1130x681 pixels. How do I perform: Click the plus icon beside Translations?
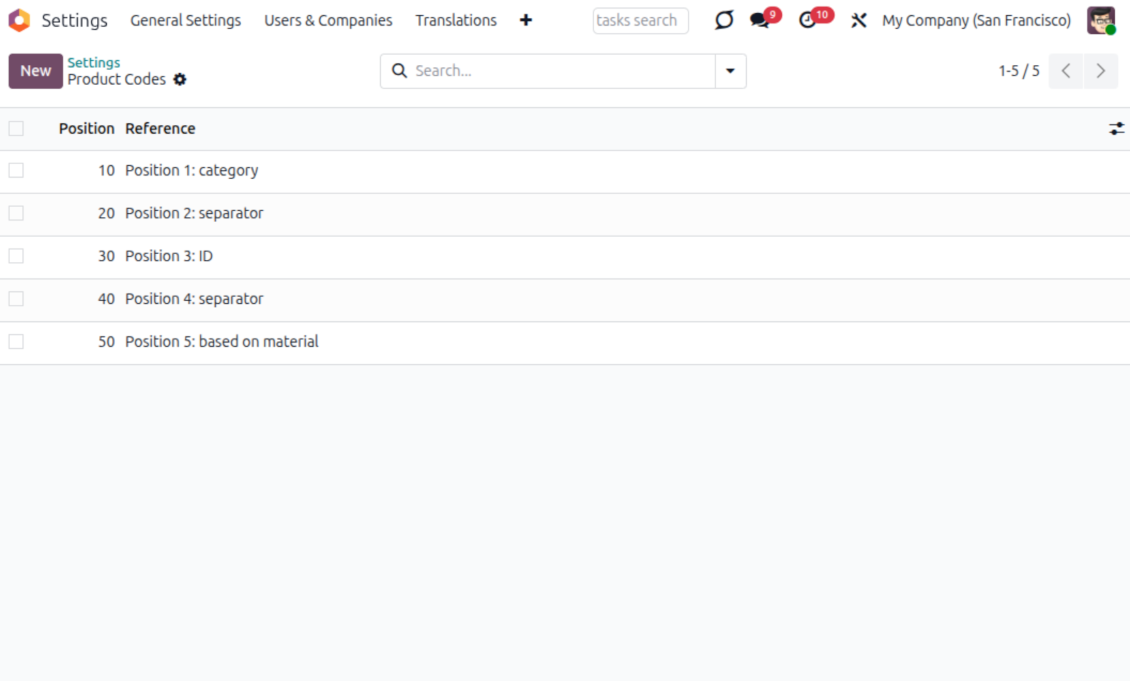click(526, 20)
